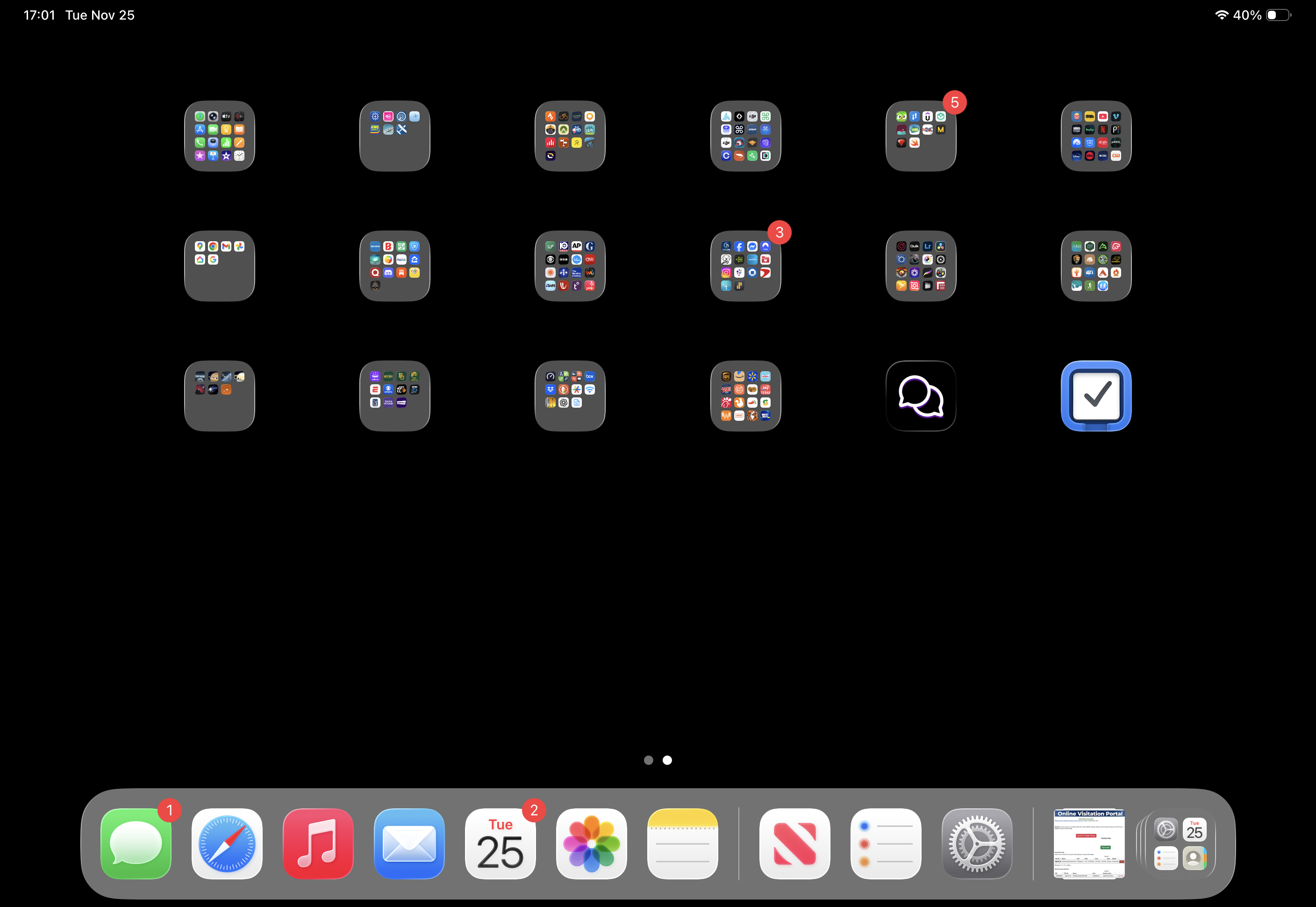This screenshot has width=1316, height=907.
Task: Open the Music app
Action: point(318,843)
